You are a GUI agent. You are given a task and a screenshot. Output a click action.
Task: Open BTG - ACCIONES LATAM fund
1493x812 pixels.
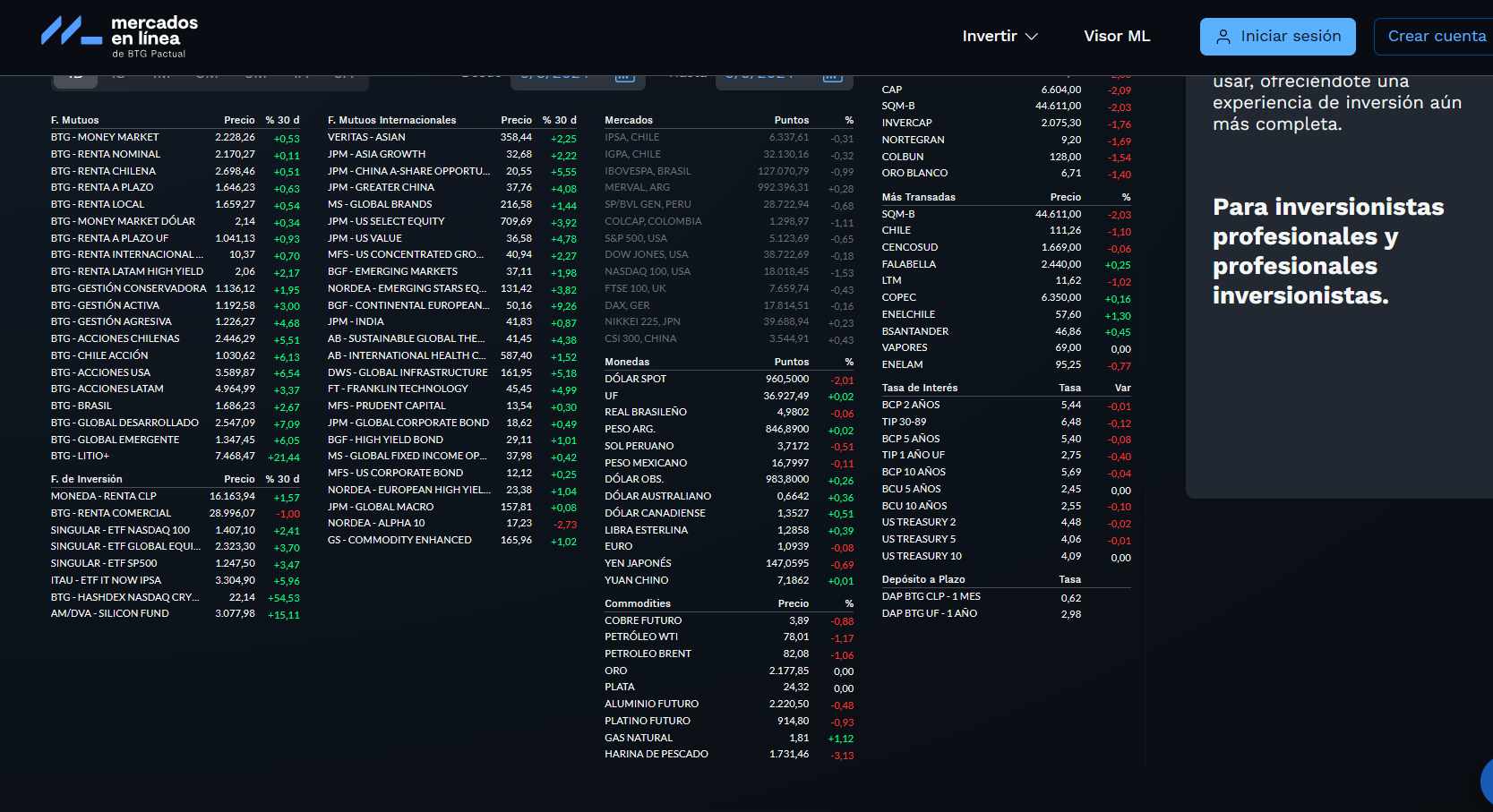click(176, 389)
